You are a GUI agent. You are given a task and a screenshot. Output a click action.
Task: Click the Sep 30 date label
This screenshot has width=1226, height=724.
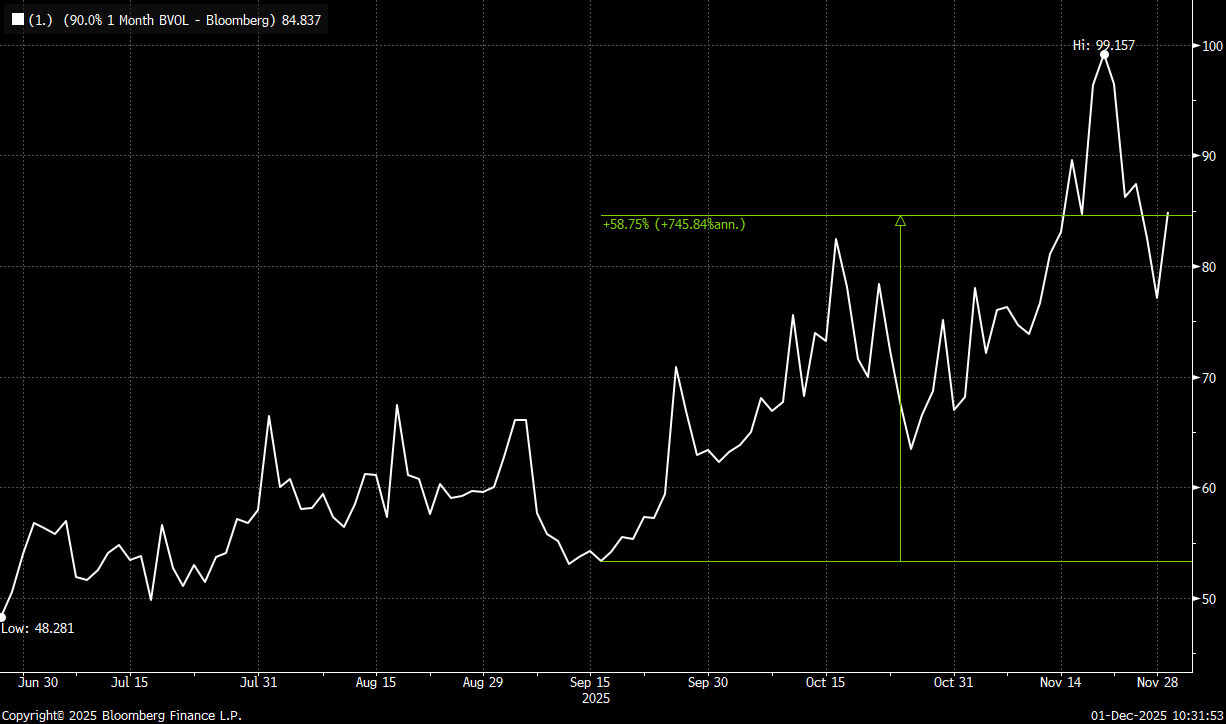(707, 683)
